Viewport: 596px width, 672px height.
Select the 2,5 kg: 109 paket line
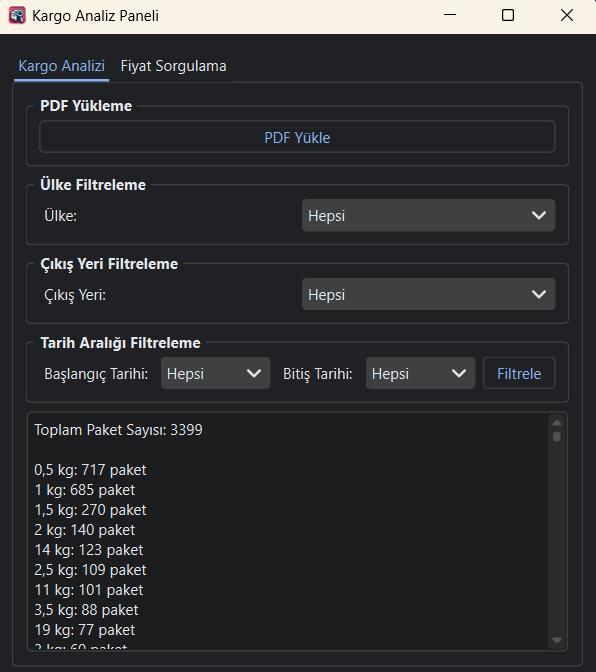[90, 570]
